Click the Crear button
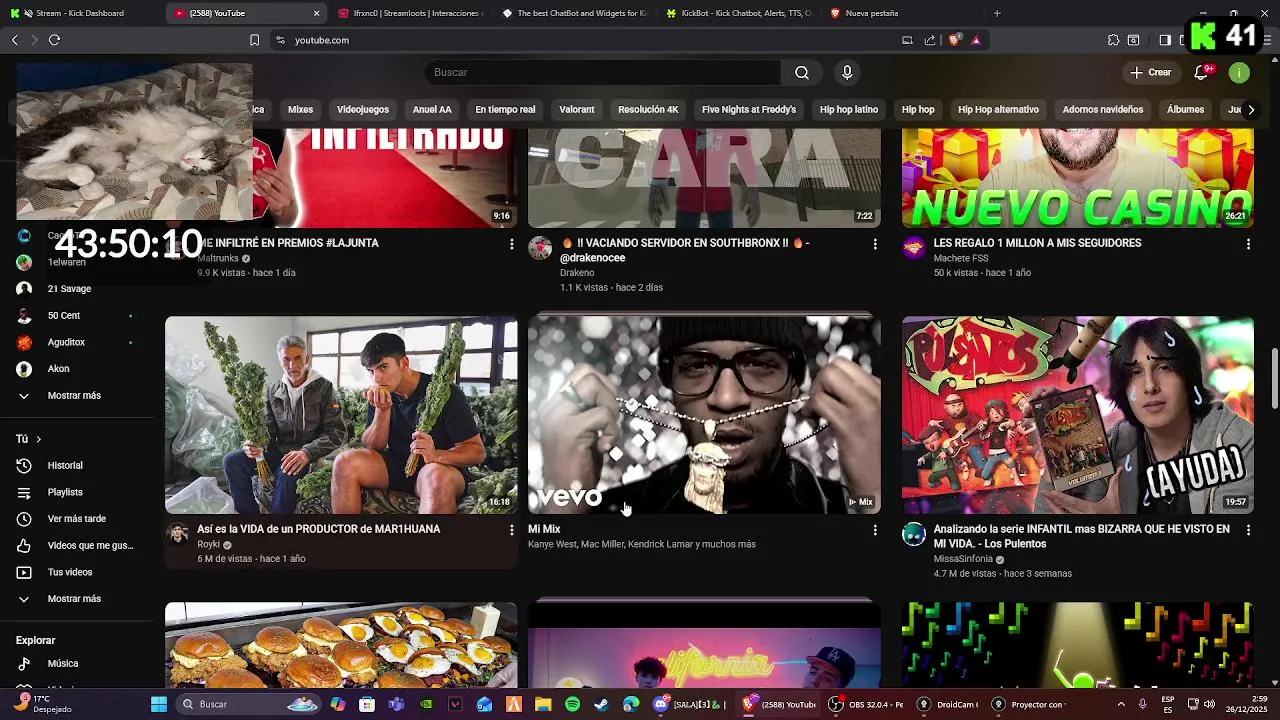 pyautogui.click(x=1150, y=72)
